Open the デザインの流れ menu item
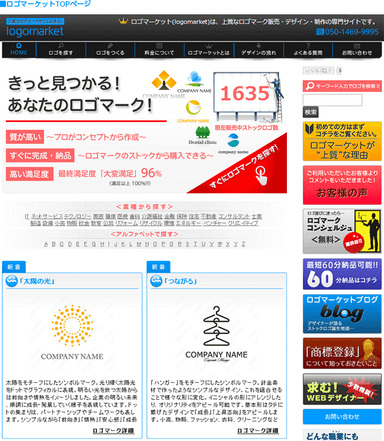384x441 pixels. pos(258,50)
